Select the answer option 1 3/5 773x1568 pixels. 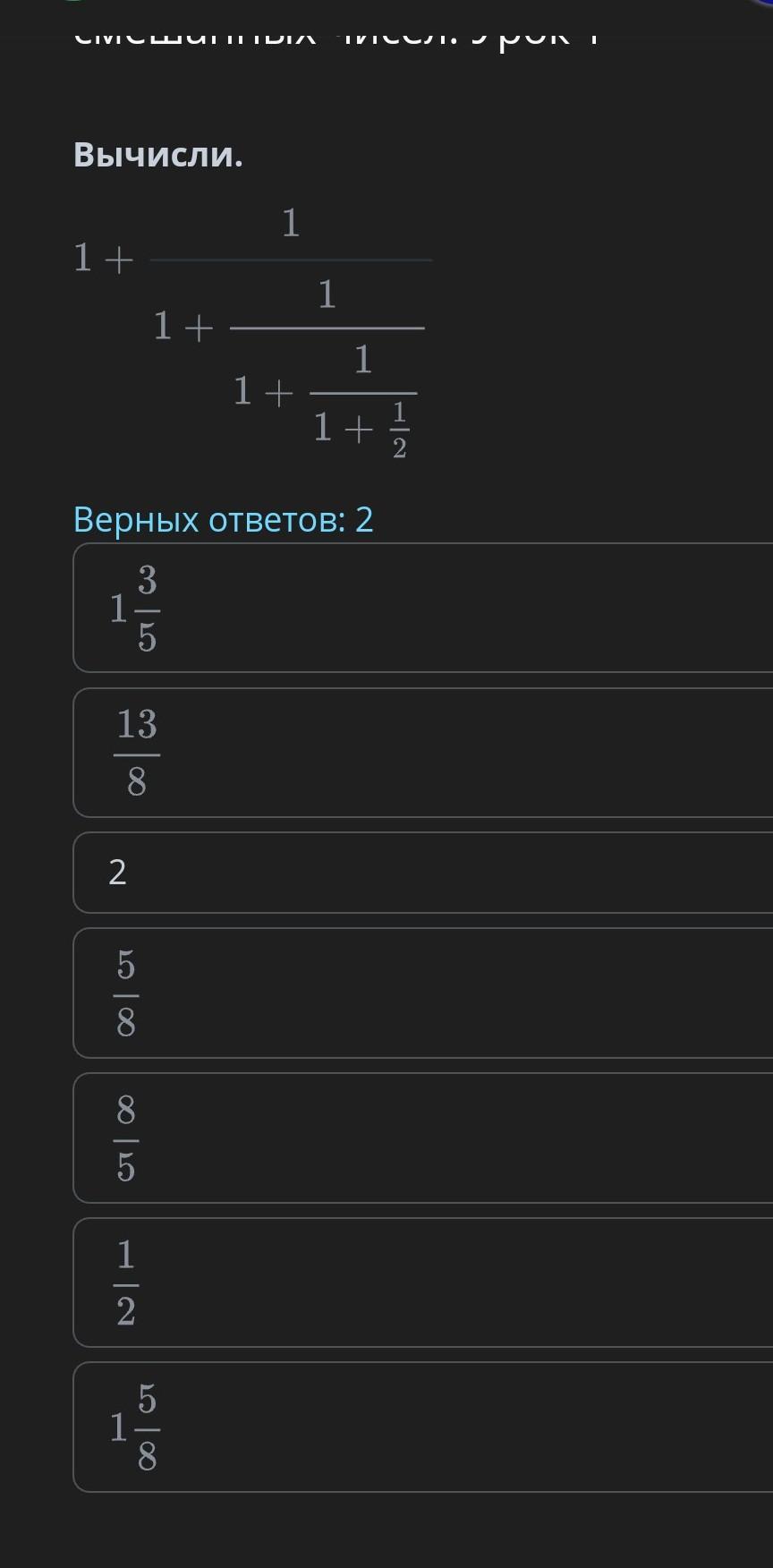coord(422,608)
